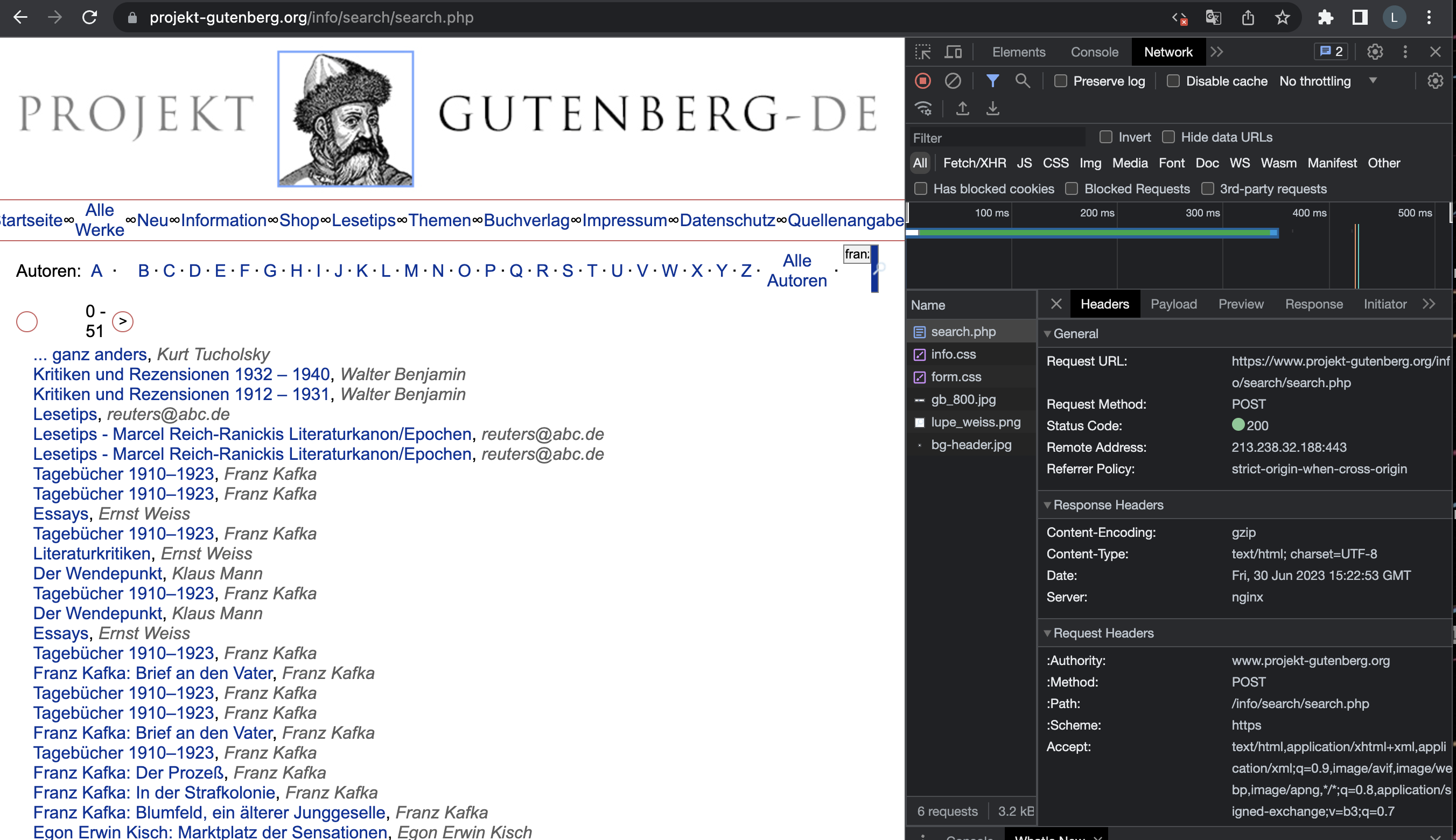Open the No throttling dropdown
The width and height of the screenshot is (1456, 840).
(1328, 81)
